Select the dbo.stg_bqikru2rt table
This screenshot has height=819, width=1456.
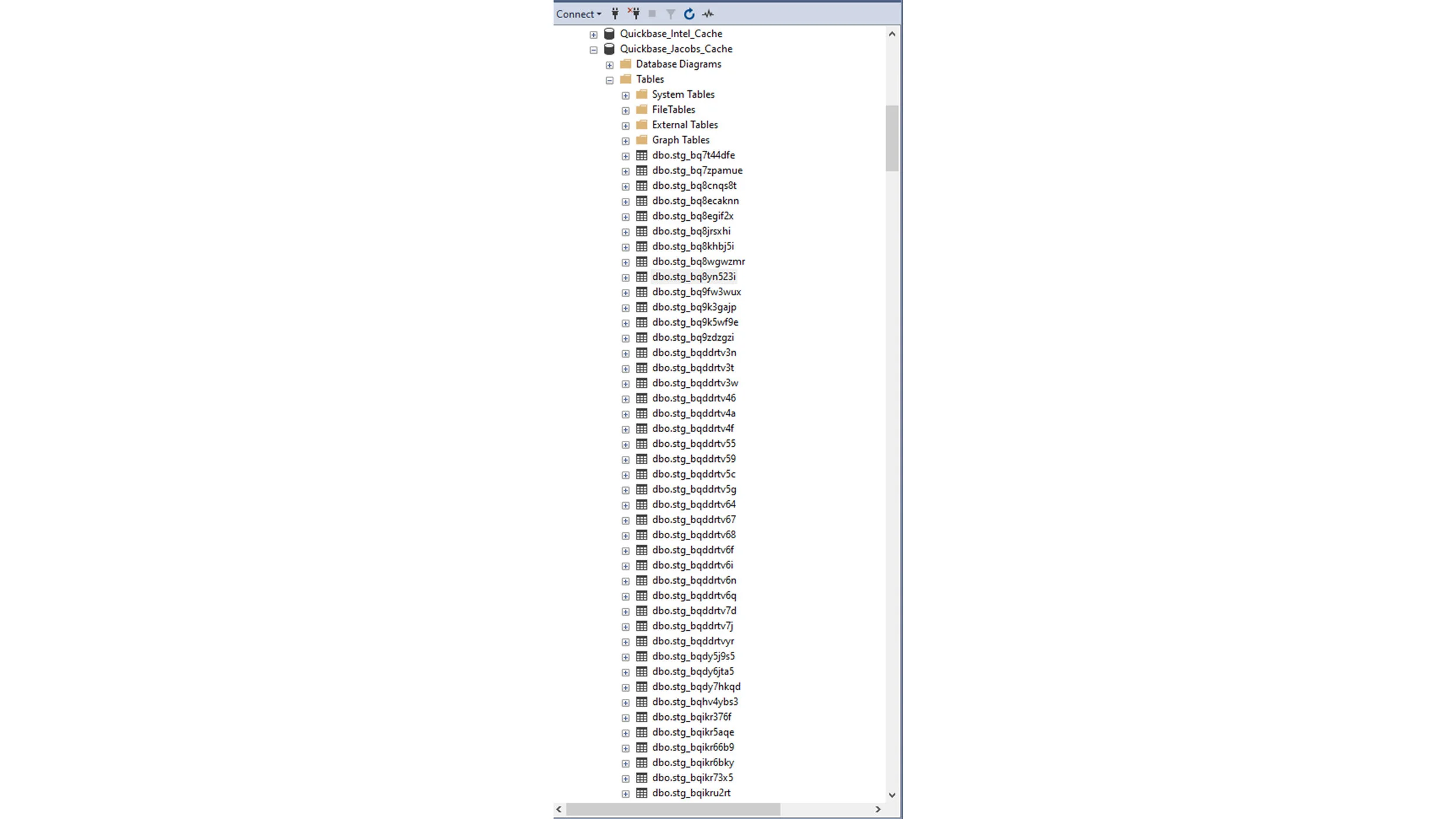click(692, 792)
